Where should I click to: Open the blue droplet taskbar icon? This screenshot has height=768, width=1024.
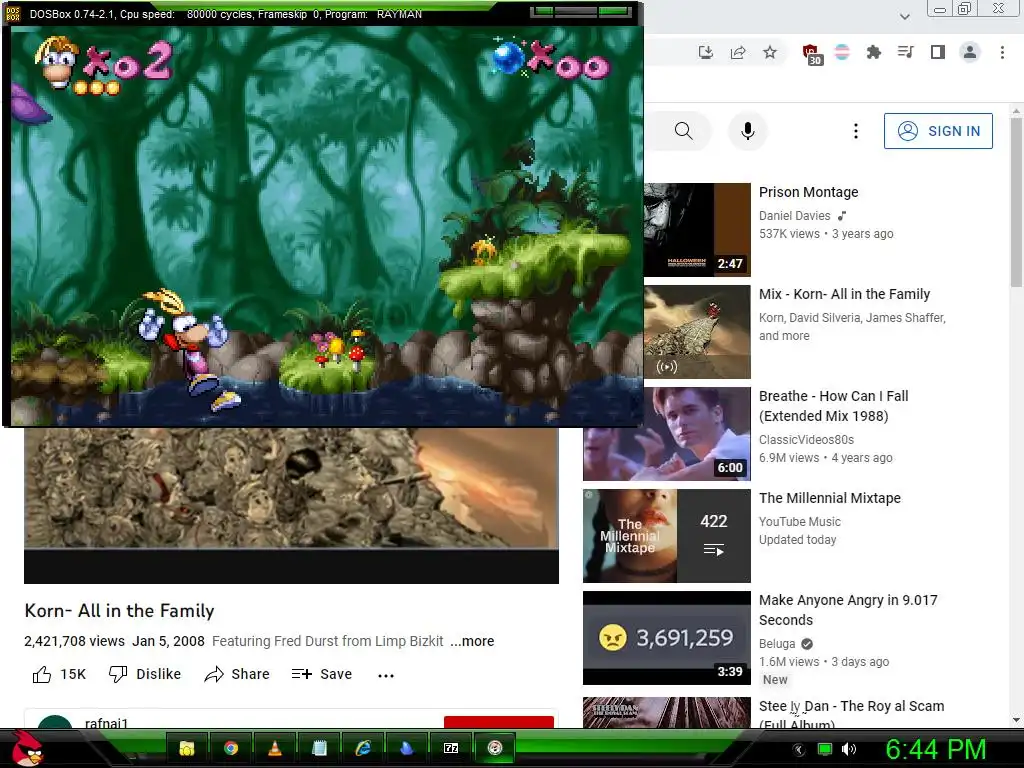coord(407,748)
